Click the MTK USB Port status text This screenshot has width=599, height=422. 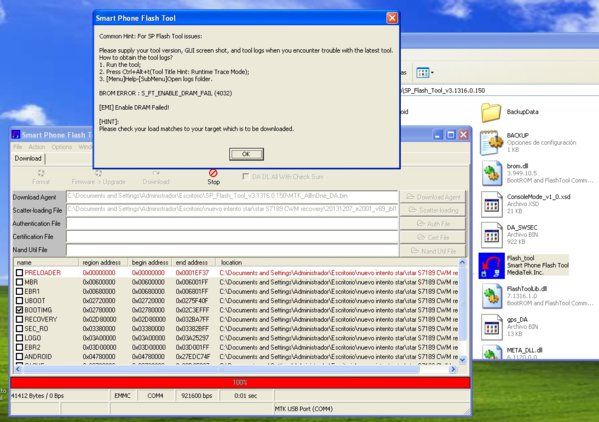pyautogui.click(x=304, y=409)
